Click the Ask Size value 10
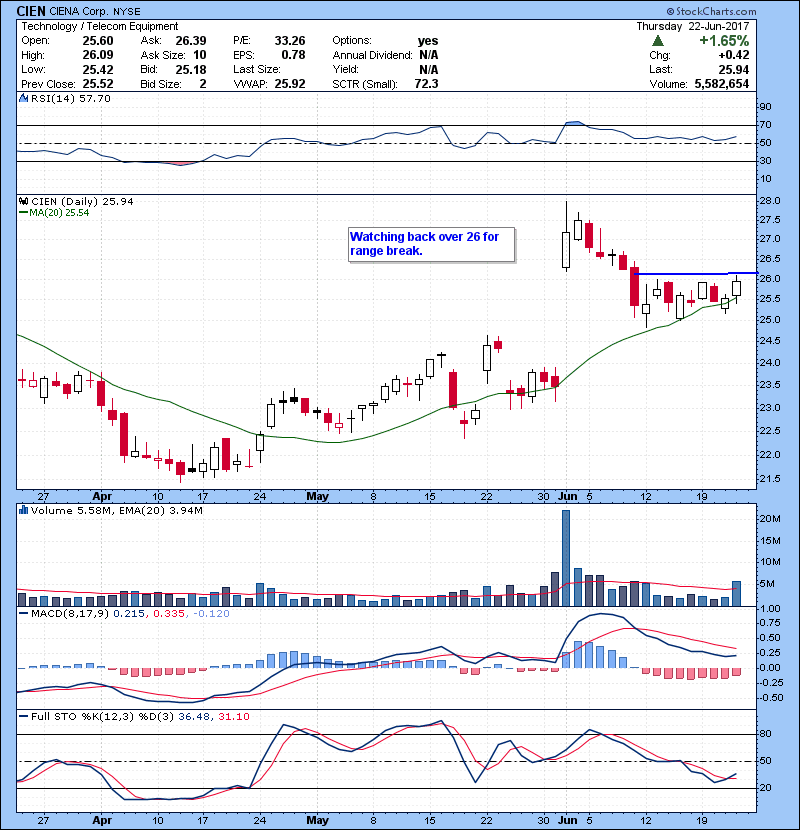The image size is (800, 830). coord(200,55)
